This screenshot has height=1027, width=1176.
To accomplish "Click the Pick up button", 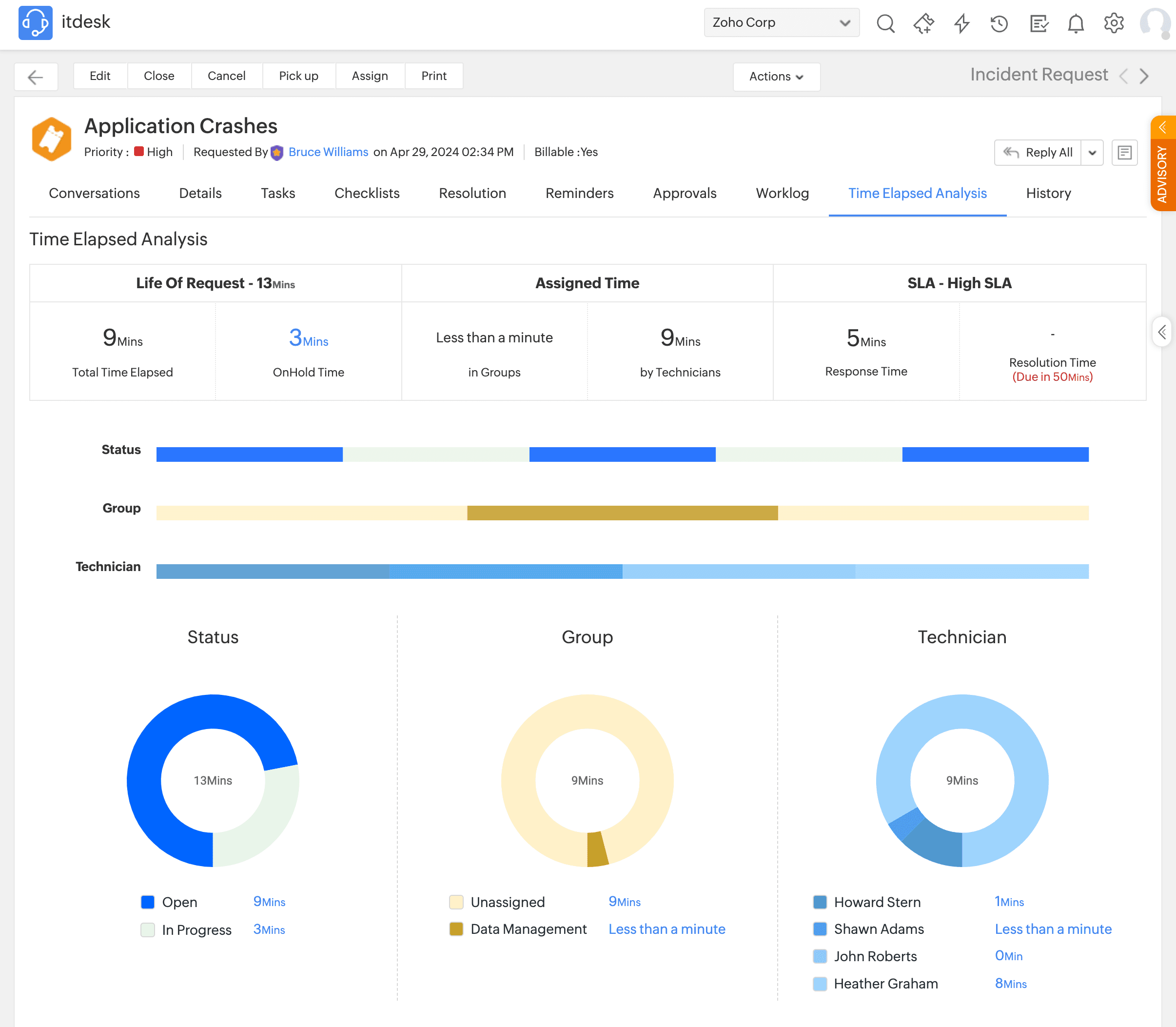I will (298, 76).
